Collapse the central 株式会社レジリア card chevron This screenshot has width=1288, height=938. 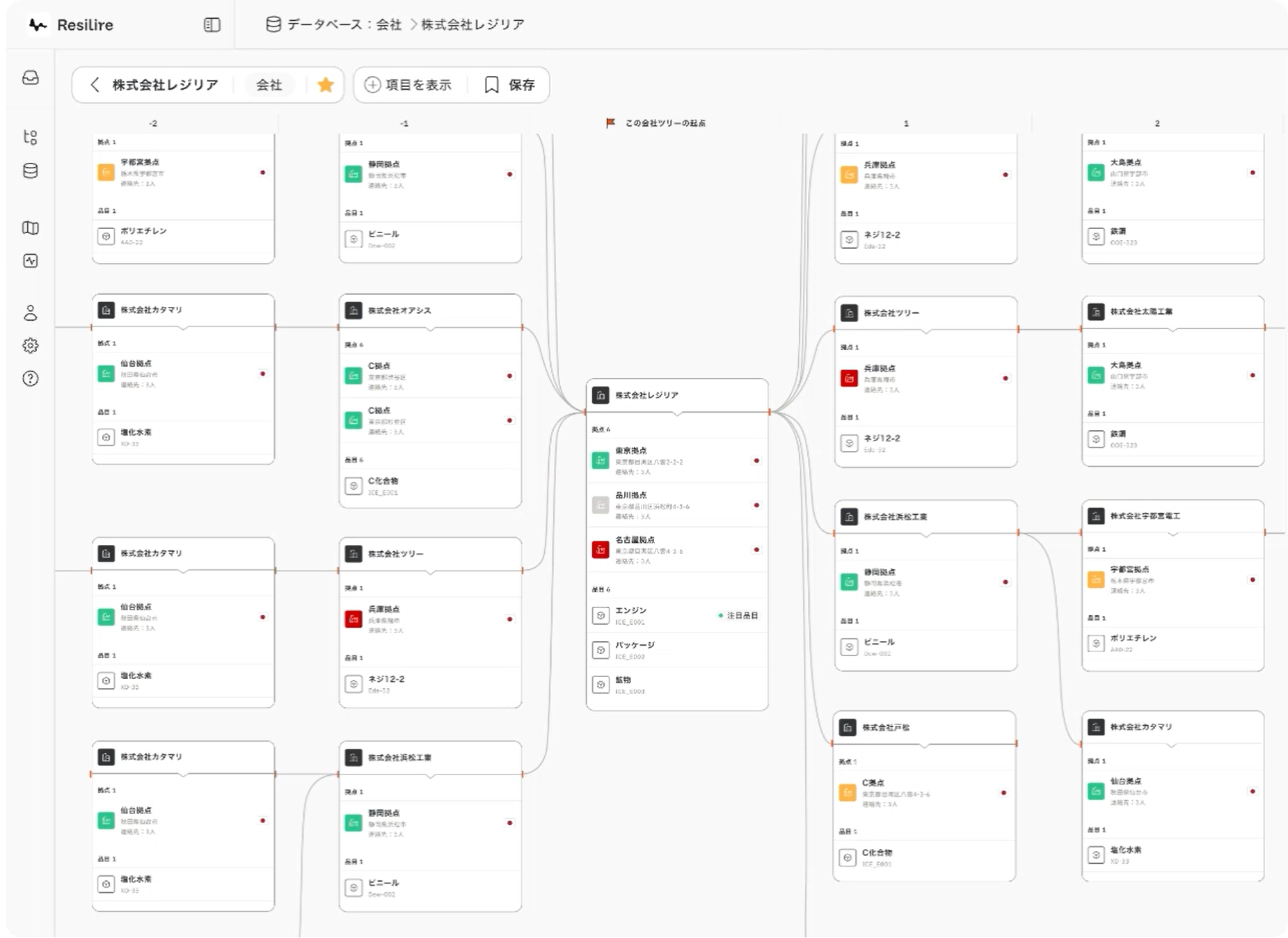coord(678,413)
